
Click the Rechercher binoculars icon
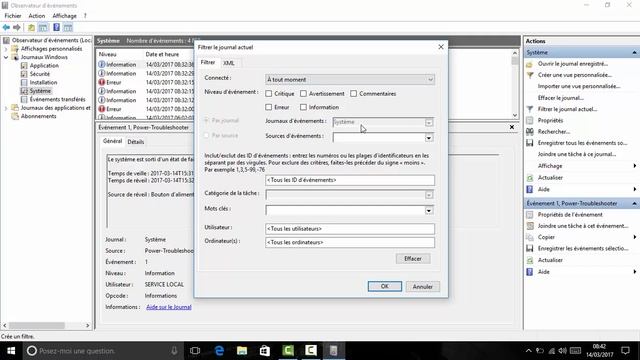point(530,131)
